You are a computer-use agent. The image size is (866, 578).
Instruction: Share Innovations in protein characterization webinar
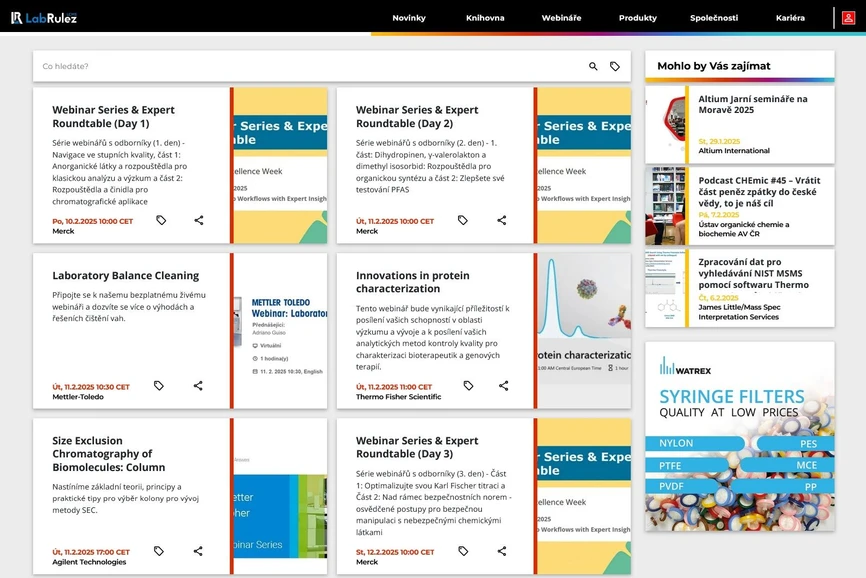504,385
